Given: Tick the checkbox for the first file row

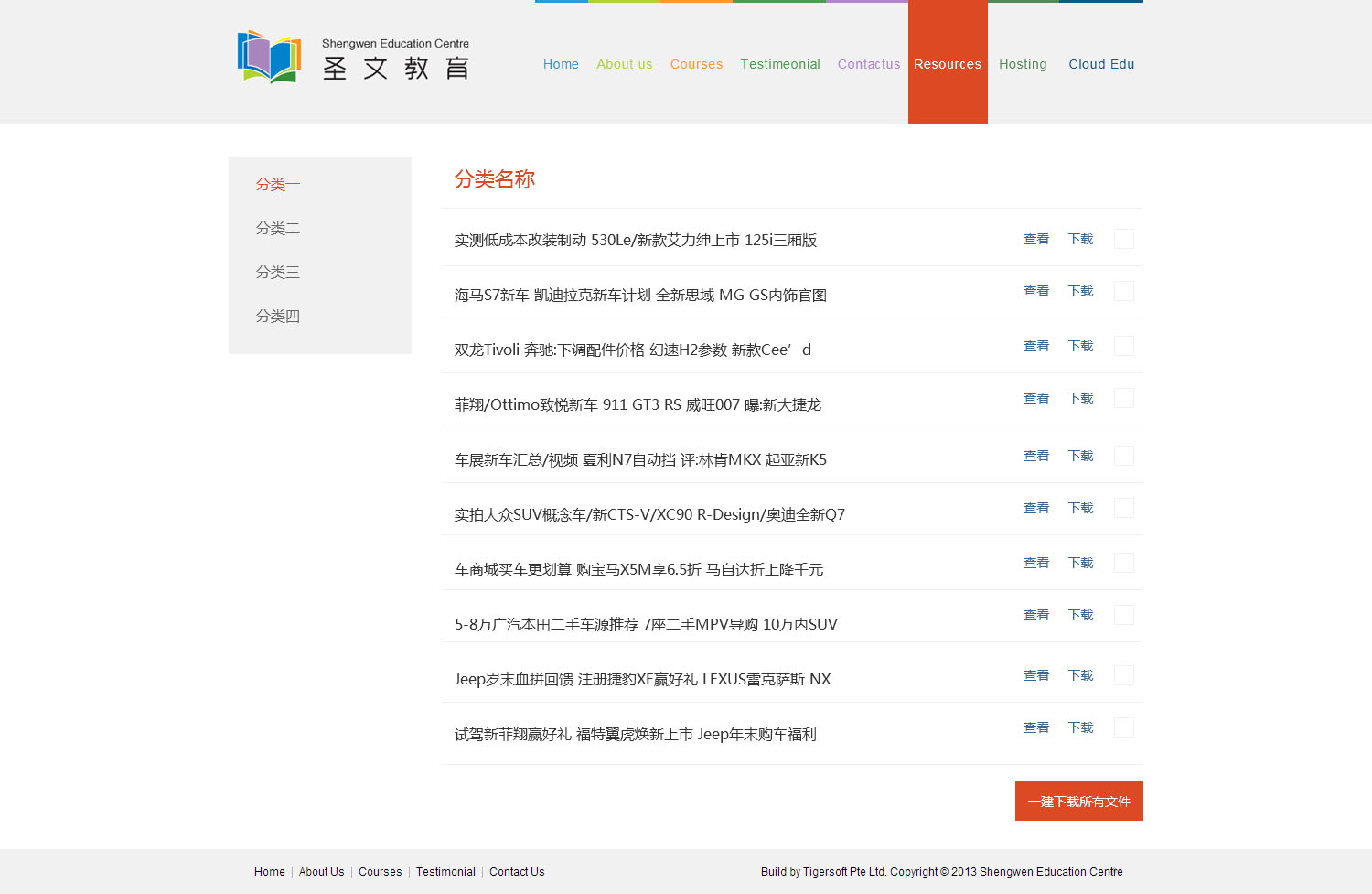Looking at the screenshot, I should click(1124, 239).
